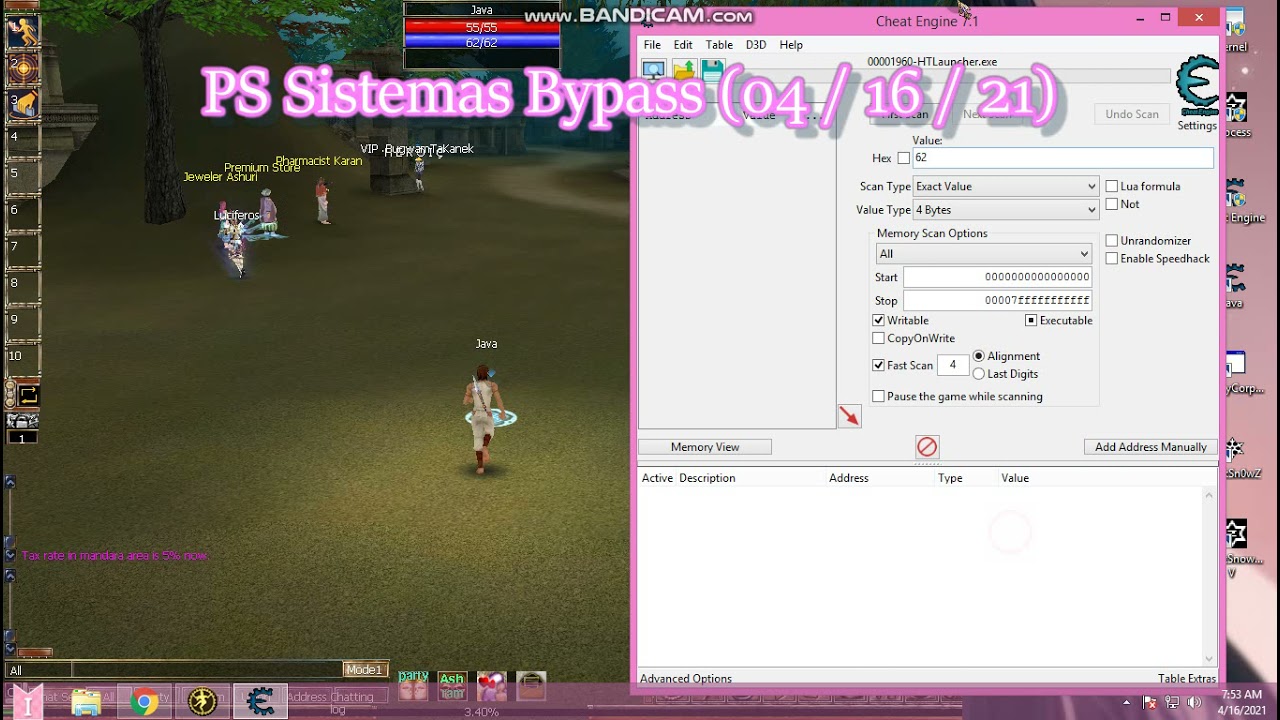Enable the Lua formula checkbox
The height and width of the screenshot is (720, 1280).
point(1112,186)
